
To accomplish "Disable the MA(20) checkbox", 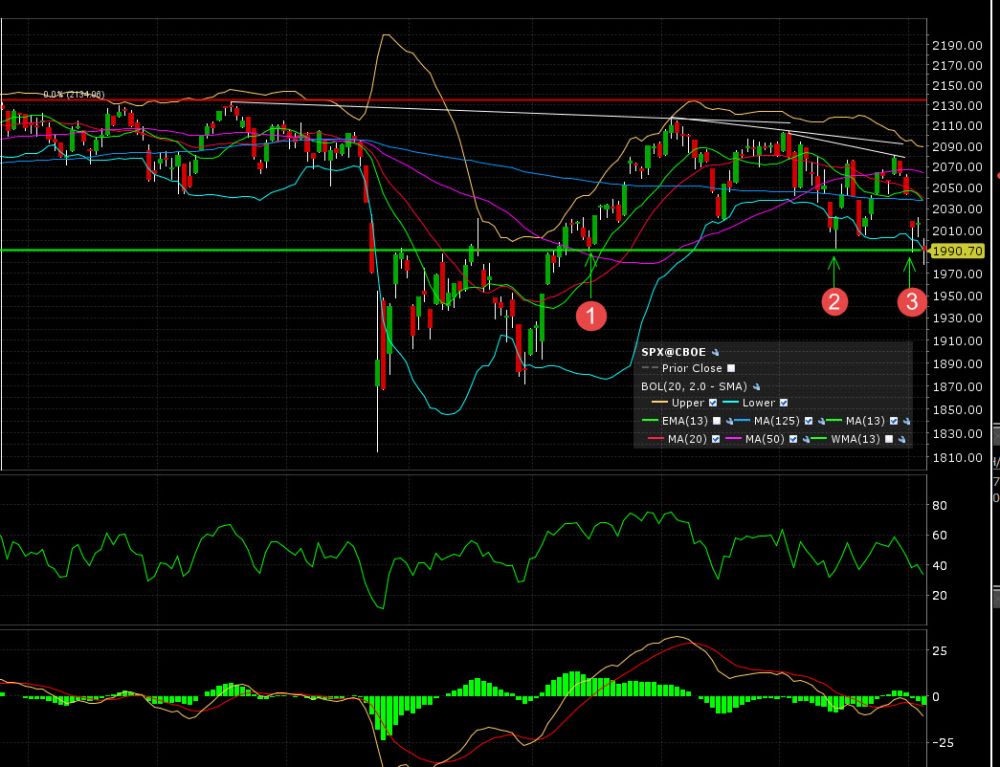I will coord(715,439).
